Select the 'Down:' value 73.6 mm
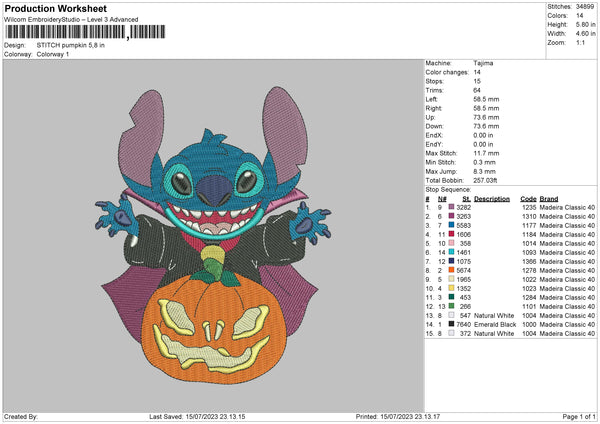Viewport: 600px width, 424px height. (486, 126)
